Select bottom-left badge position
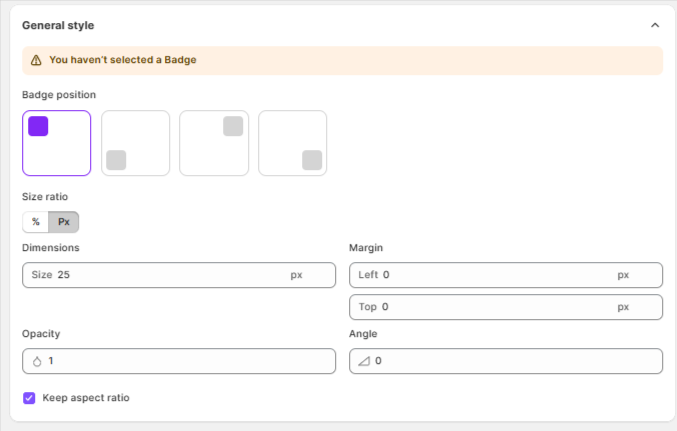The image size is (677, 431). pos(136,143)
